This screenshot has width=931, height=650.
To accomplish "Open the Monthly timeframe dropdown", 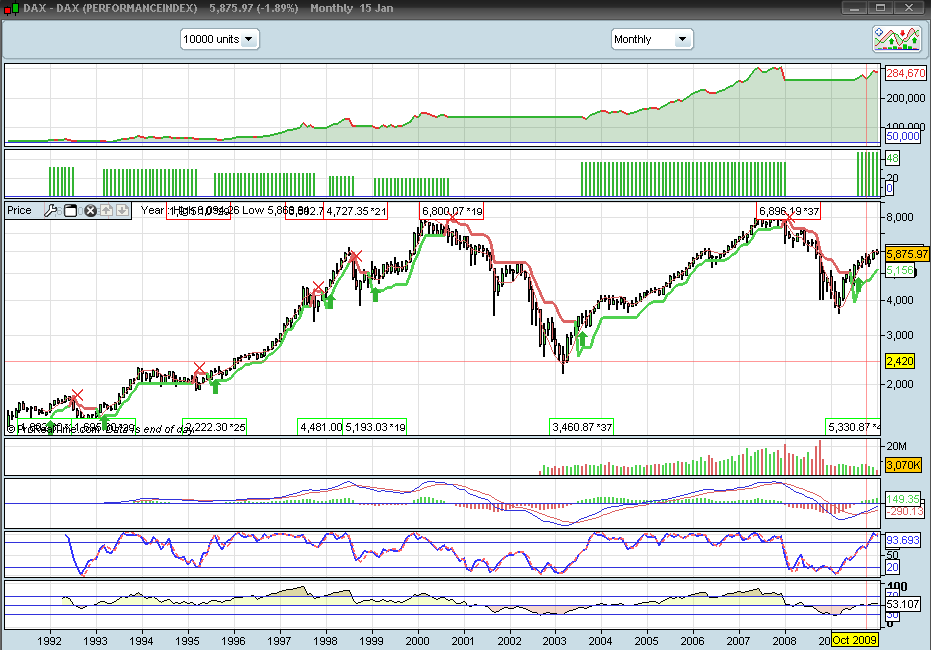I will [x=652, y=39].
